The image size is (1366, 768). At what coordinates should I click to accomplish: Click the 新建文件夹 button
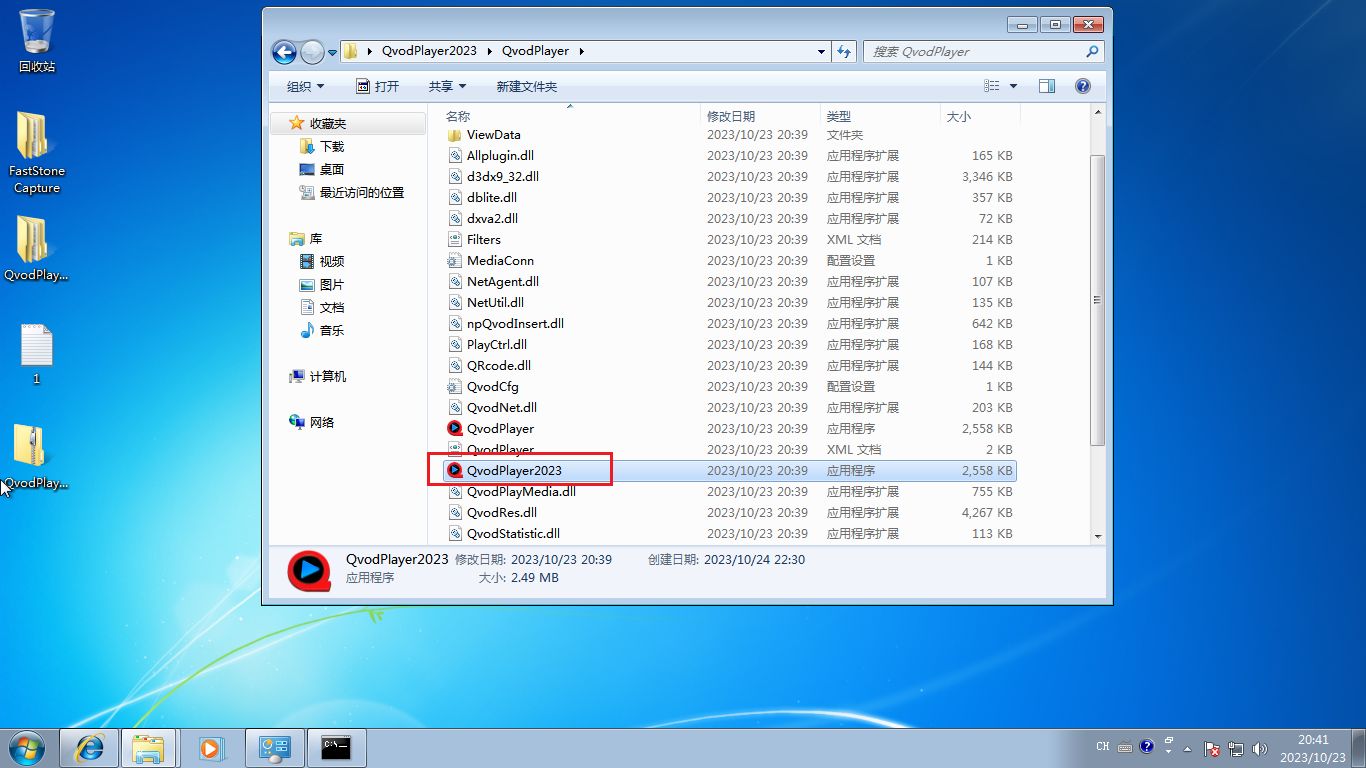click(x=528, y=86)
